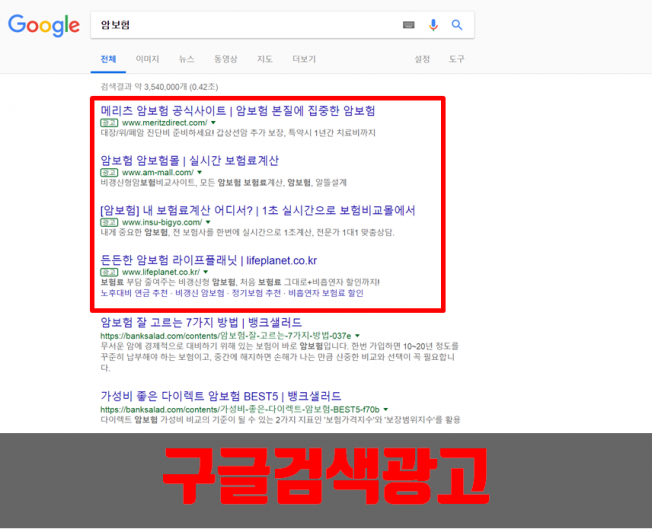Click the www.am-mall.com/ URL text
This screenshot has width=652, height=529.
[158, 172]
